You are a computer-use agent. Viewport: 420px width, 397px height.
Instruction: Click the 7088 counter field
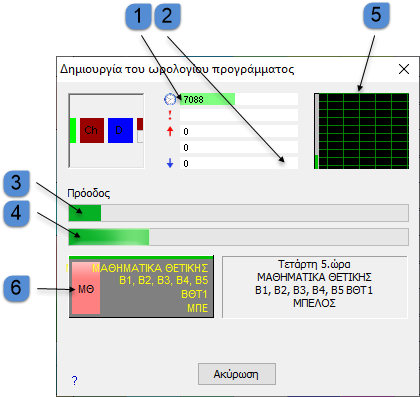(x=239, y=99)
